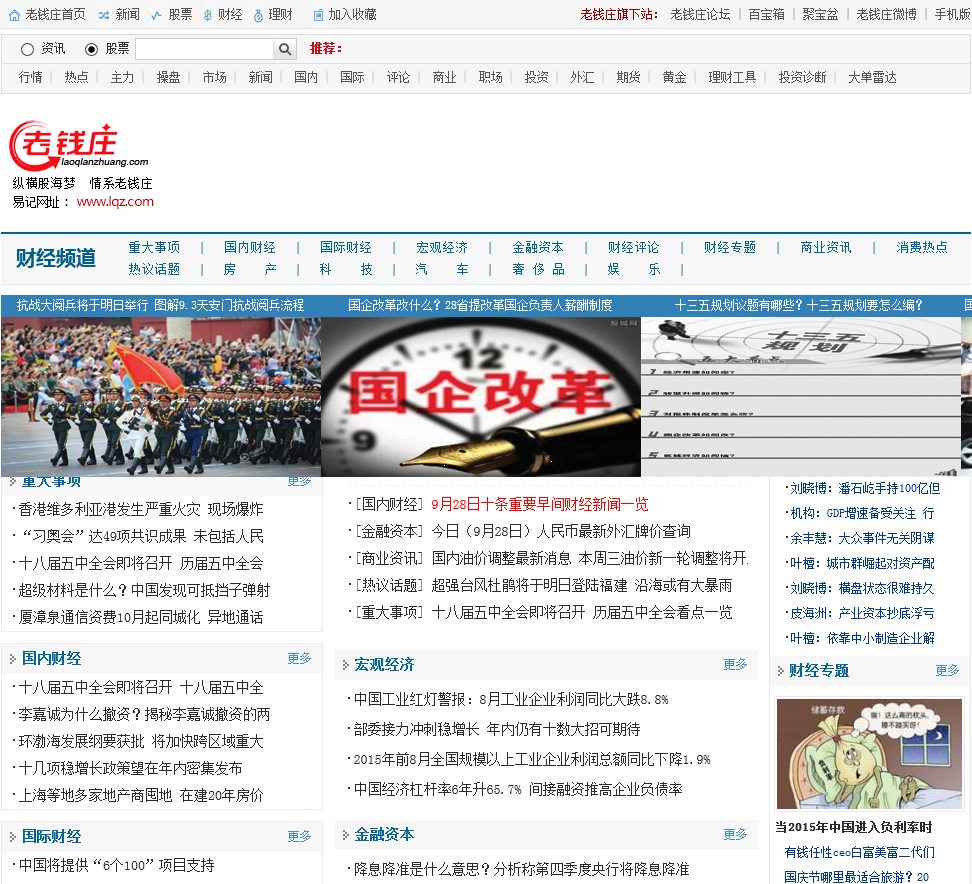The height and width of the screenshot is (884, 972).
Task: Open 更多 in the 国际财经 section
Action: click(299, 837)
